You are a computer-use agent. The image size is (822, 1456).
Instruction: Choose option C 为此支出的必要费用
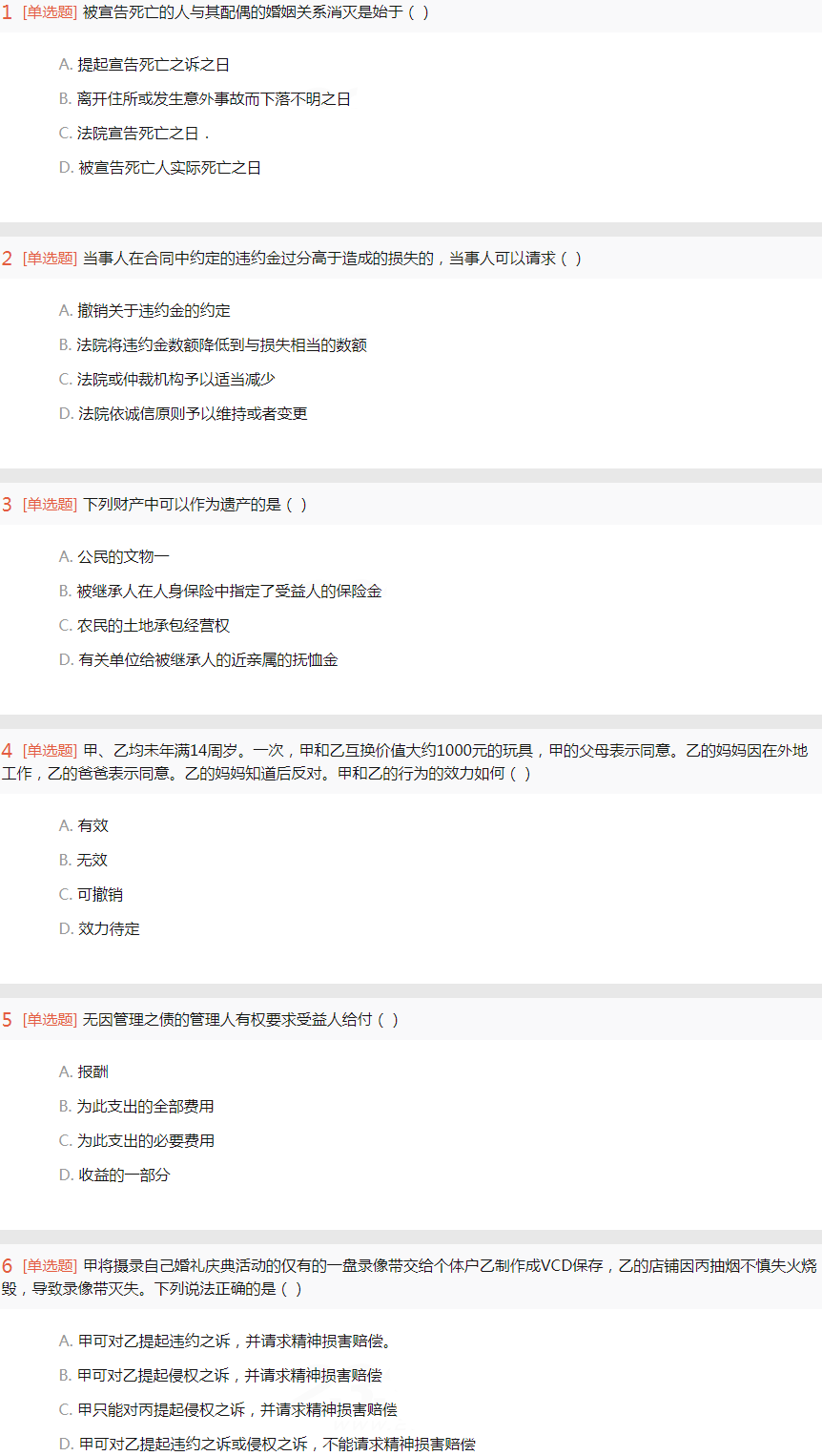point(136,1141)
